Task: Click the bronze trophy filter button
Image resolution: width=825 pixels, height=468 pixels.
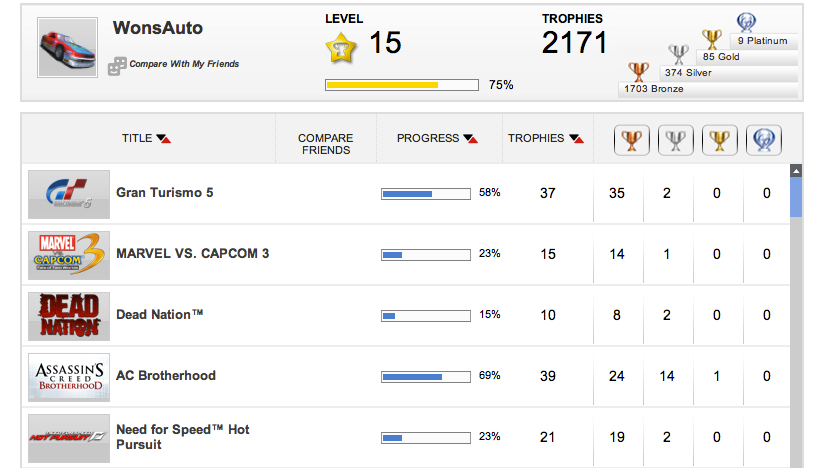Action: coord(631,141)
